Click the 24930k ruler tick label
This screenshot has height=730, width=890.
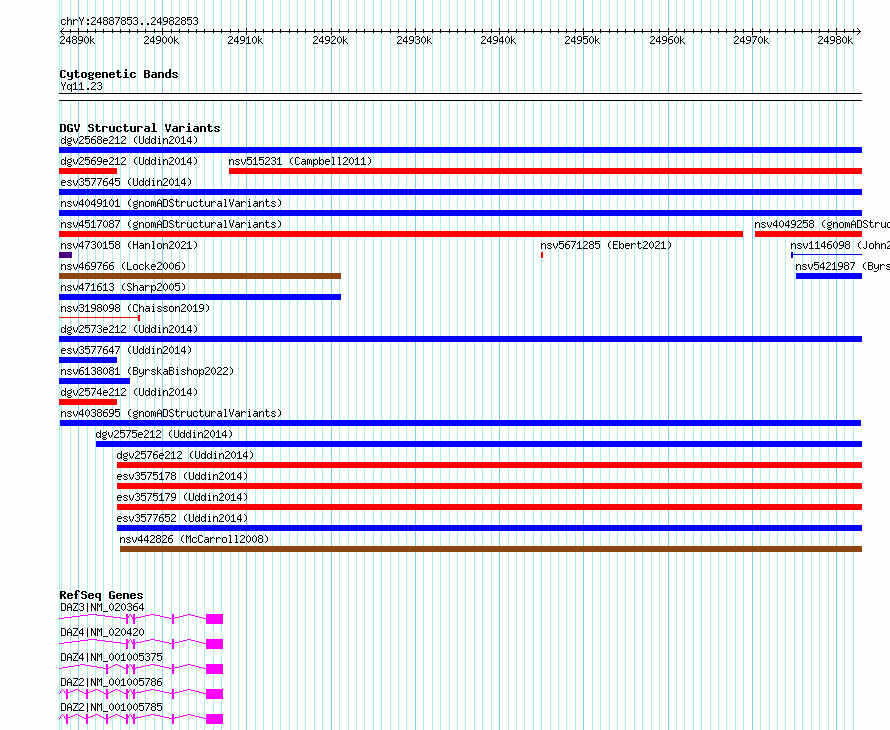414,40
